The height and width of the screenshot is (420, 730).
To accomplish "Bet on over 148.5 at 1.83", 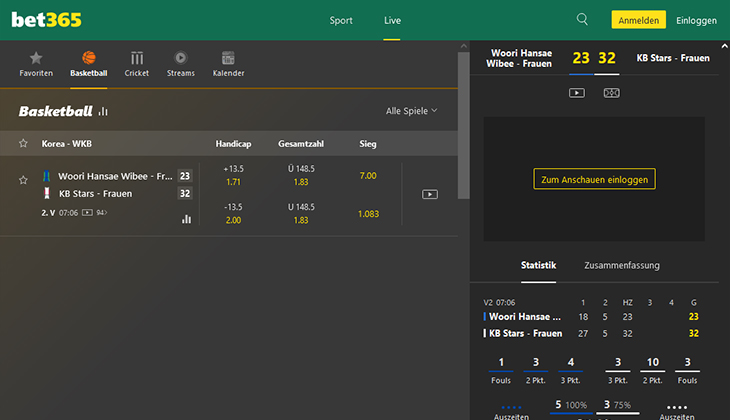I will pos(301,176).
